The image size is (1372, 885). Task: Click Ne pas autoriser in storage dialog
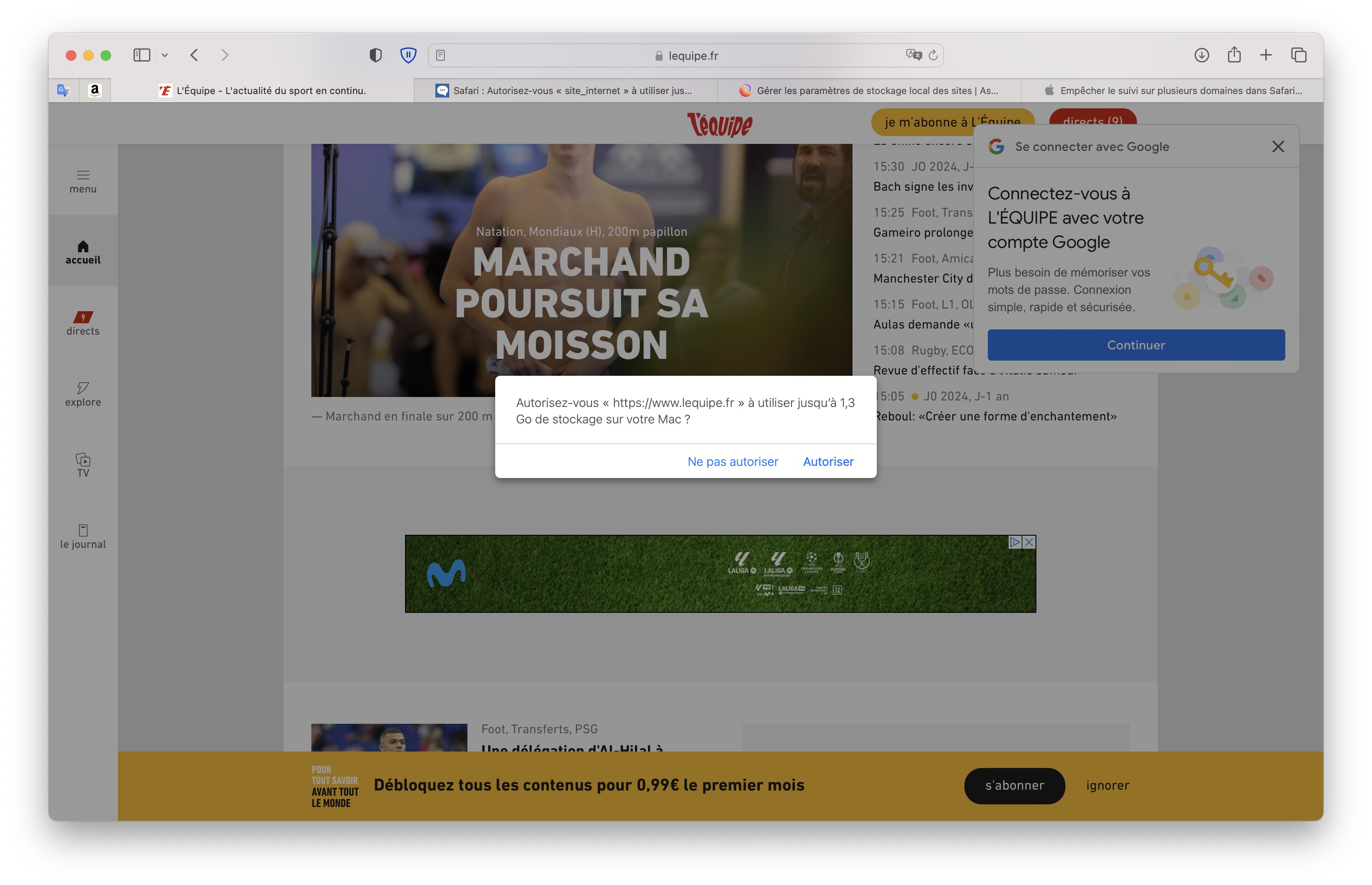click(x=733, y=461)
